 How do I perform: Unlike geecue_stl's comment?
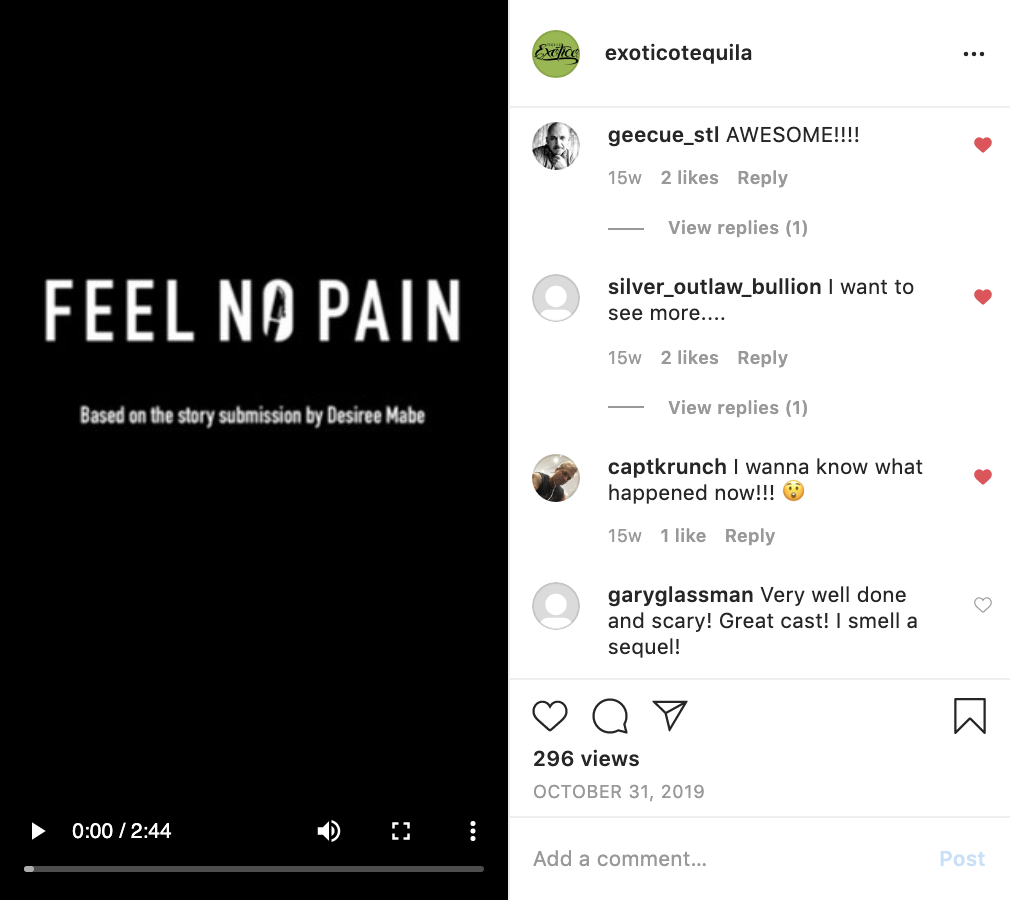[983, 145]
